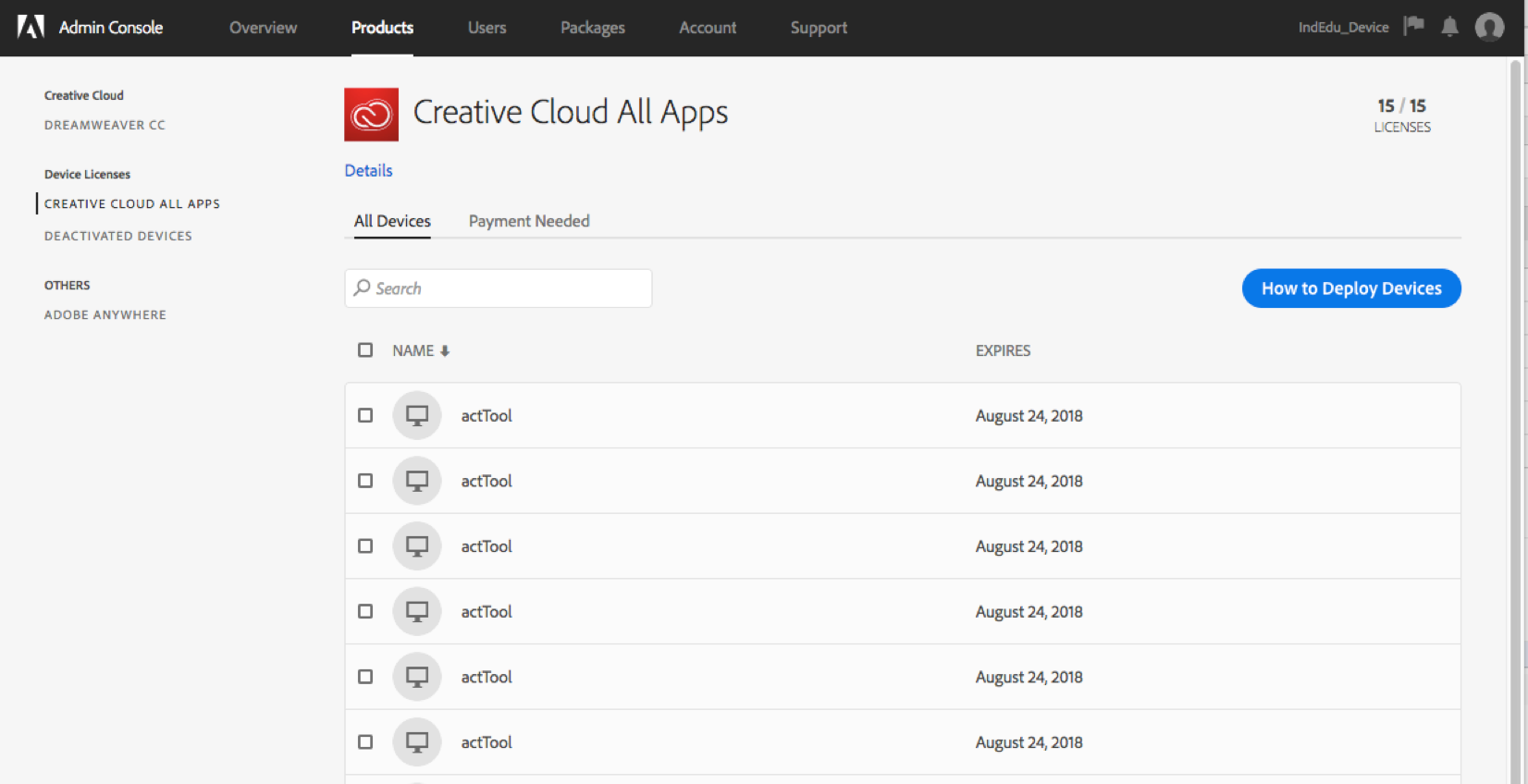Open the Packages section
This screenshot has height=784, width=1528.
(x=593, y=28)
